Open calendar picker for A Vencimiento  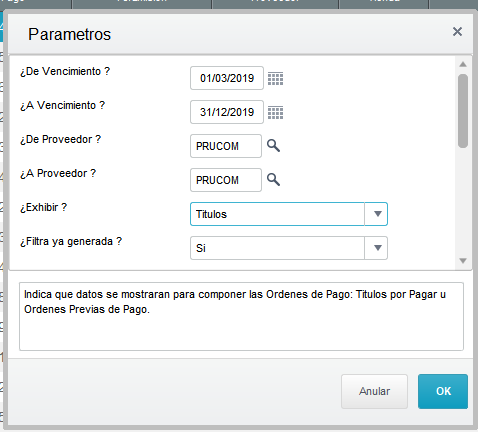pos(276,113)
